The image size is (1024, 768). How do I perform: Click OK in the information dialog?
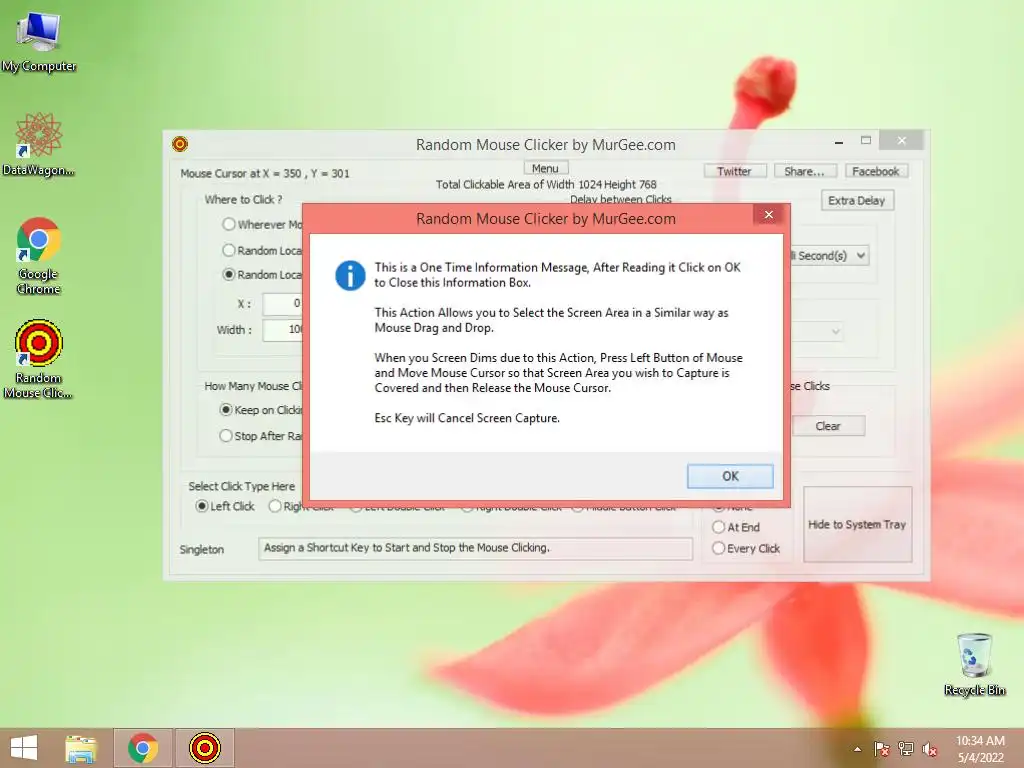coord(730,476)
